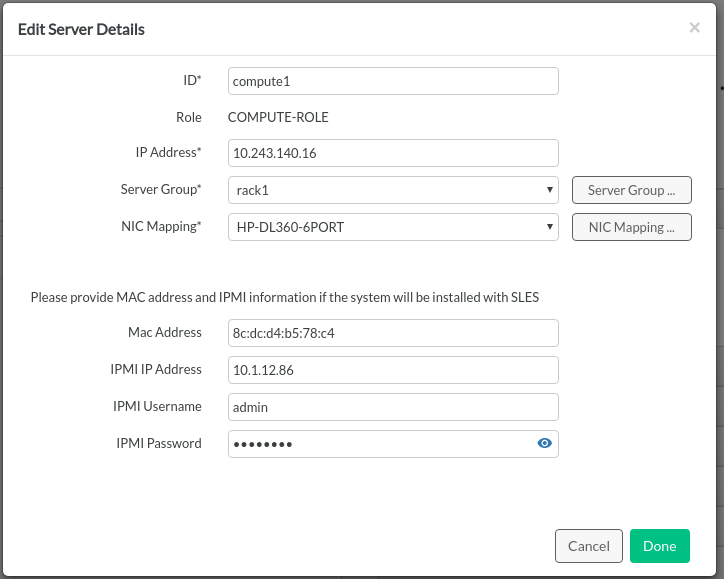Open the Server Group dropdown showing rack1
Image resolution: width=724 pixels, height=579 pixels.
point(392,190)
